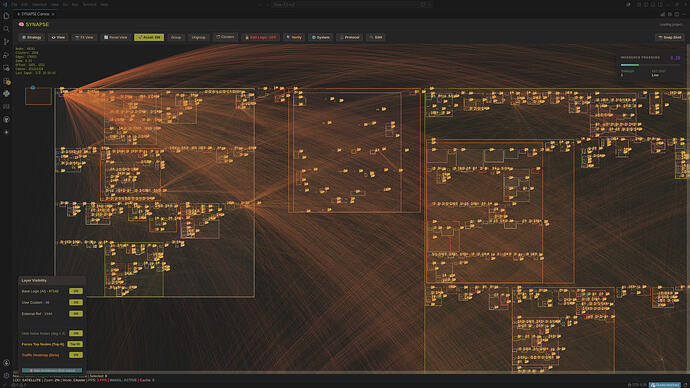Image resolution: width=690 pixels, height=388 pixels.
Task: Click the highlighted Asset toolbar button
Action: [149, 37]
